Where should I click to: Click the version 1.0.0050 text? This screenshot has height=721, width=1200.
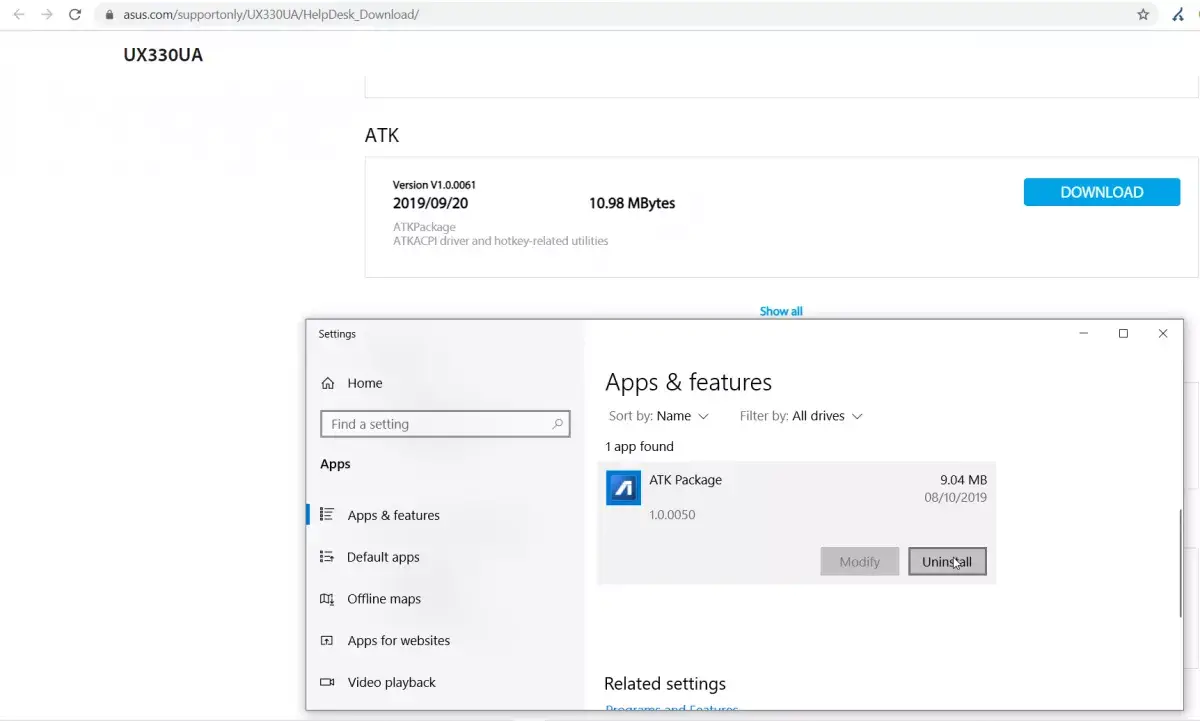(x=672, y=515)
